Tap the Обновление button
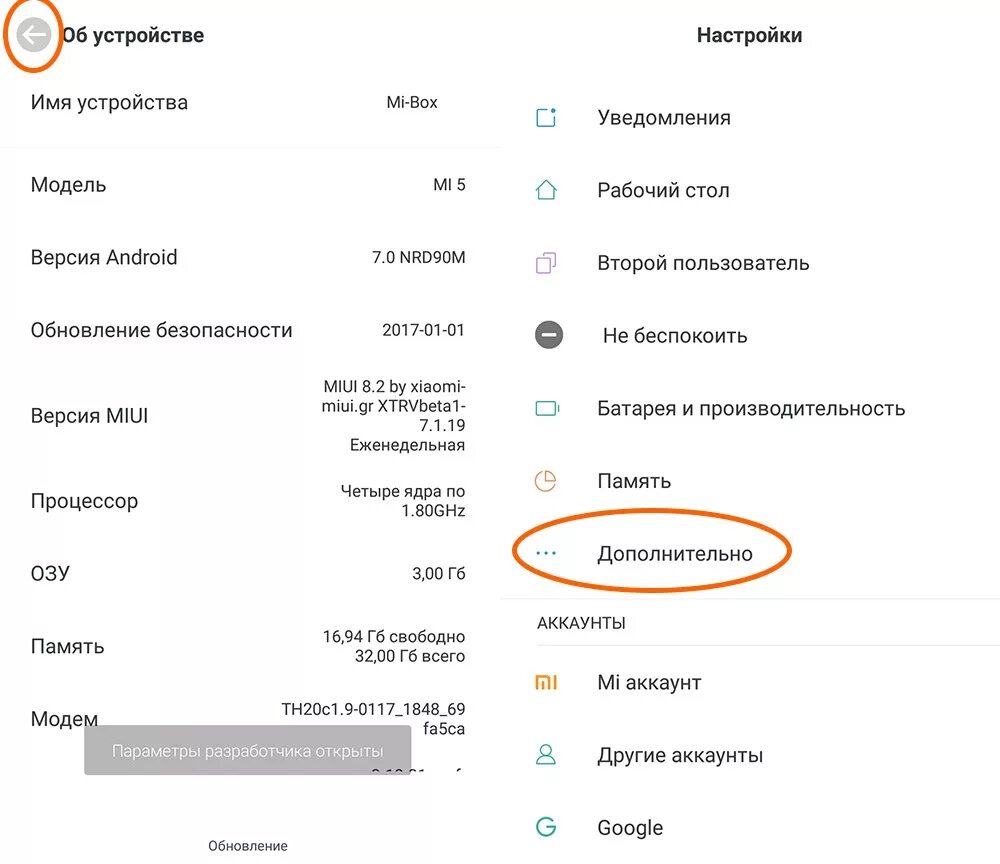The height and width of the screenshot is (864, 1000). [x=248, y=846]
